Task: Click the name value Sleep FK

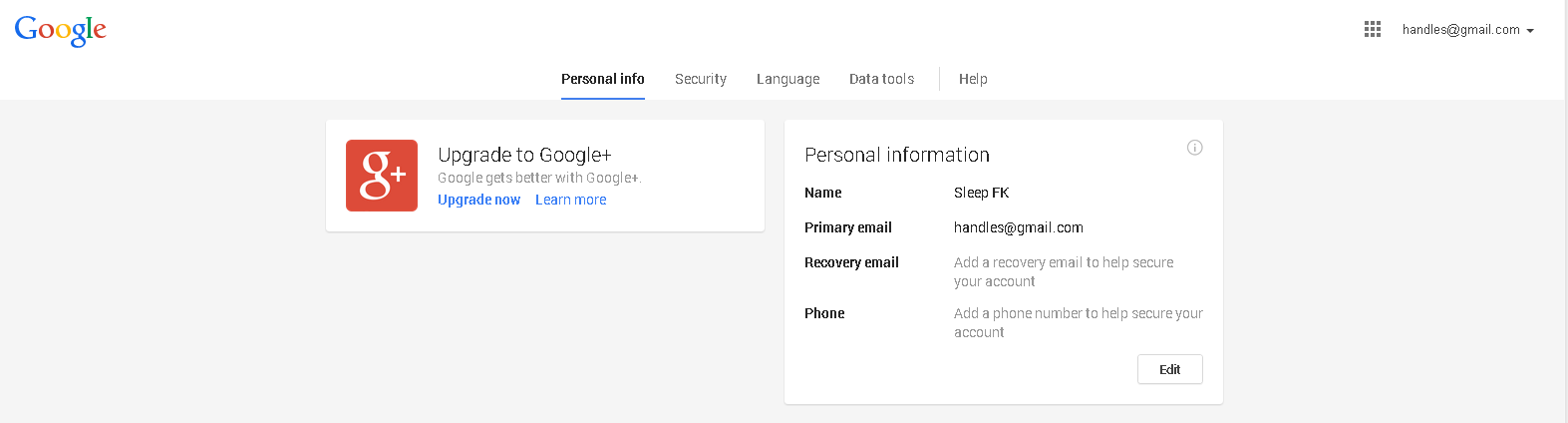Action: [x=981, y=193]
